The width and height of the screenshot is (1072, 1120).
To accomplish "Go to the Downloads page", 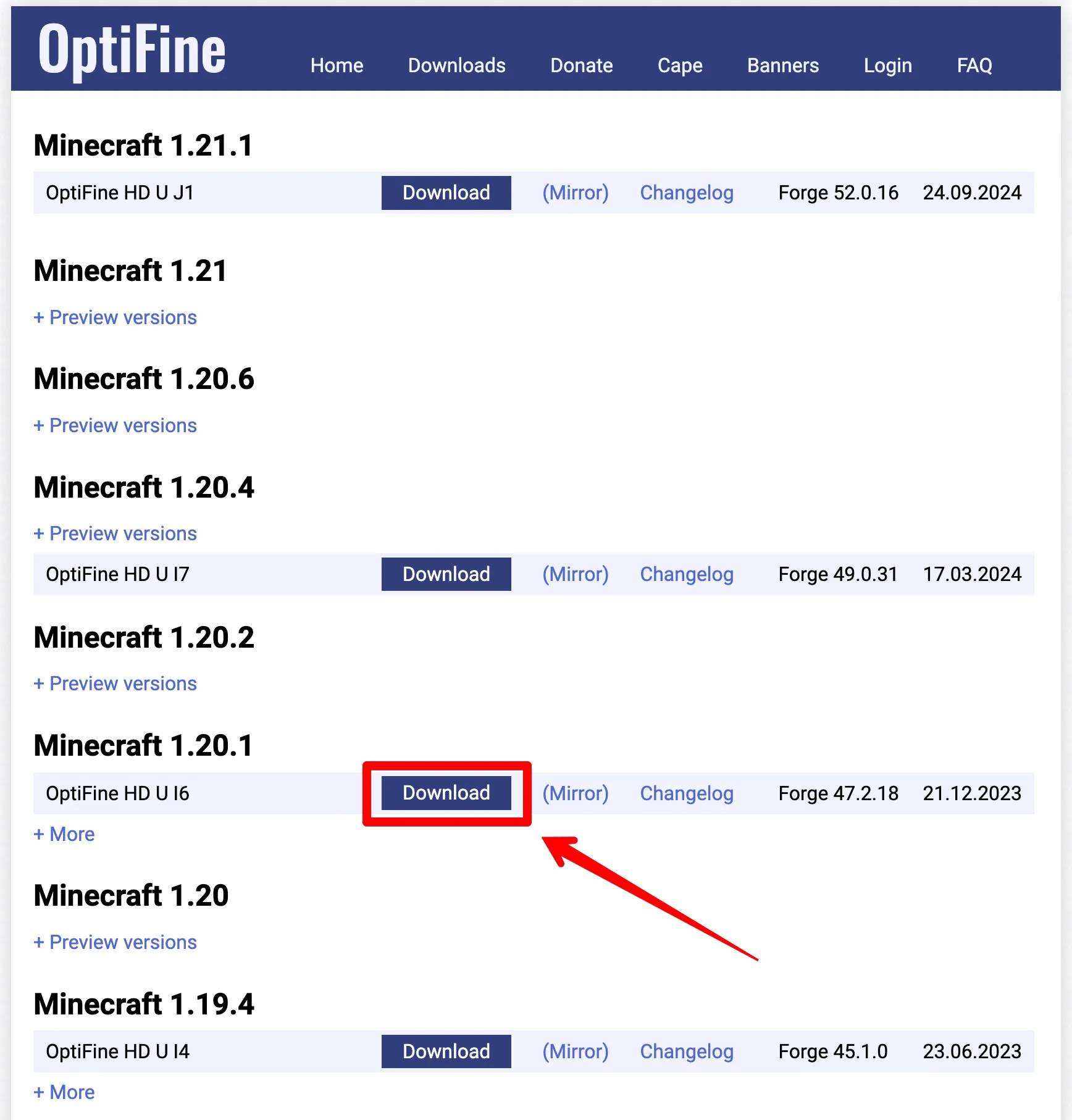I will (x=456, y=65).
